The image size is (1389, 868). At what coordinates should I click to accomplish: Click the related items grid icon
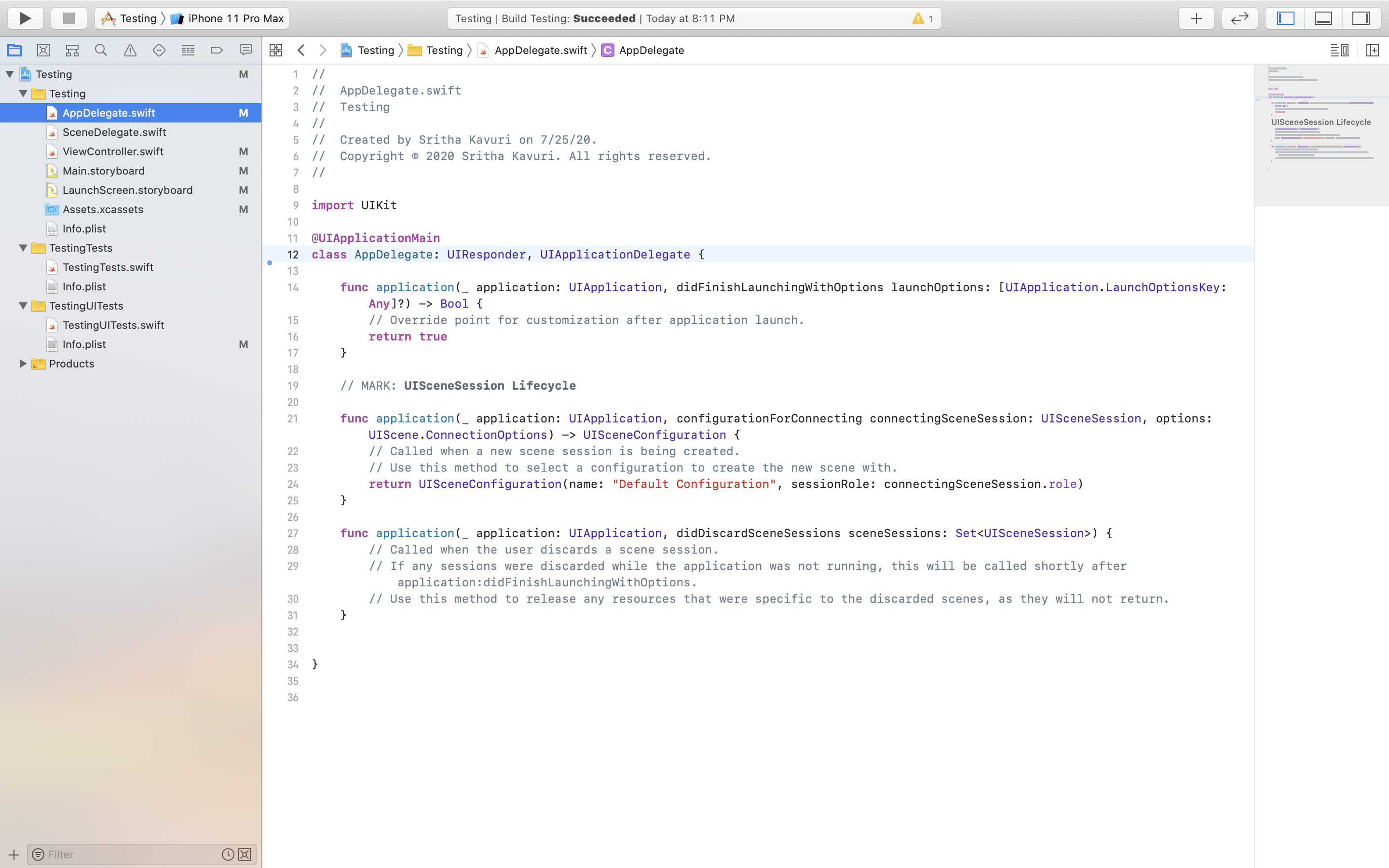point(276,51)
